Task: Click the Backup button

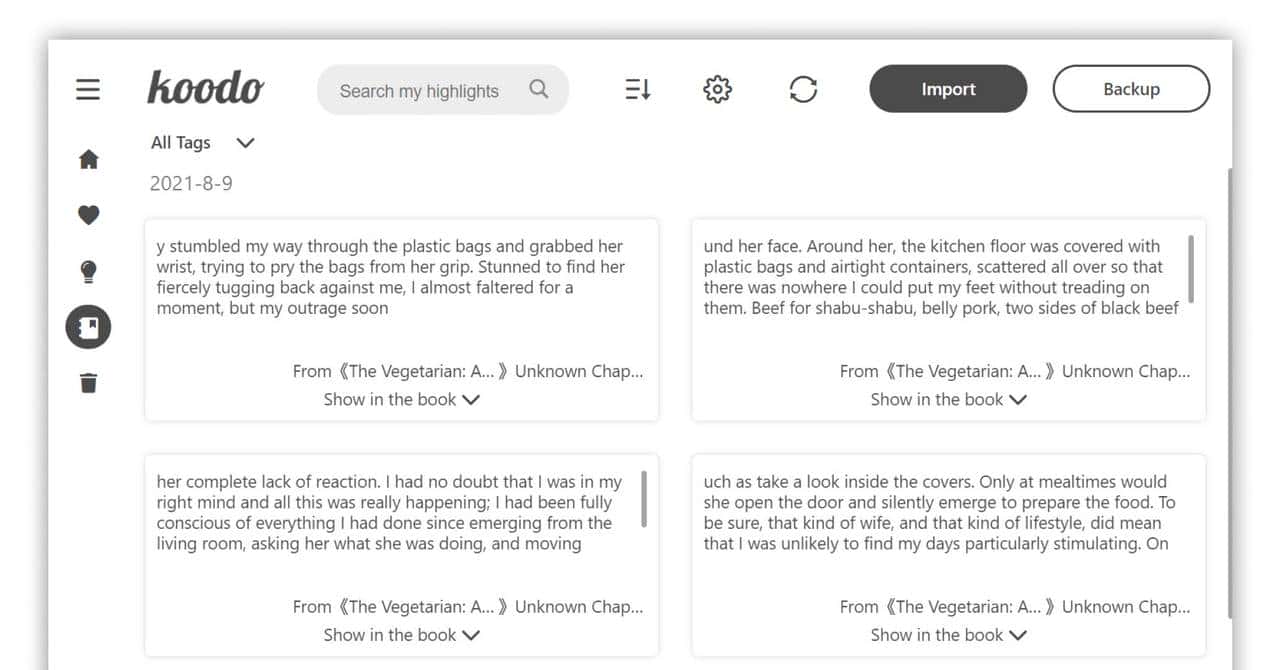Action: 1131,89
